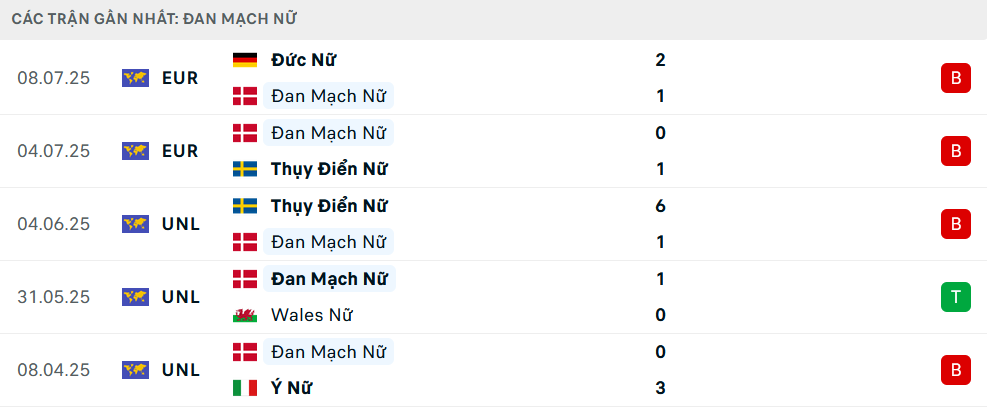This screenshot has width=987, height=408.
Task: Click the Sweden flag in the 04.06.25 match
Action: pyautogui.click(x=245, y=206)
